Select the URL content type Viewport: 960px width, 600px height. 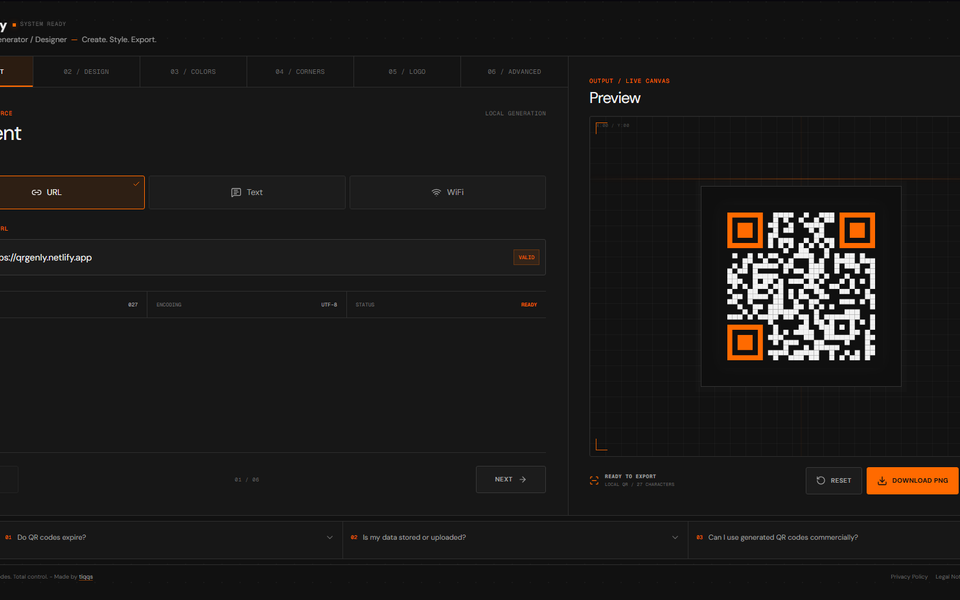tap(71, 192)
